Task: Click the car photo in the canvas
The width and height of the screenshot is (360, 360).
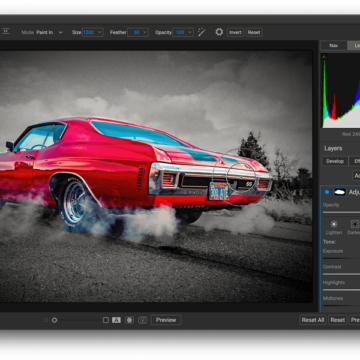Action: pyautogui.click(x=156, y=176)
